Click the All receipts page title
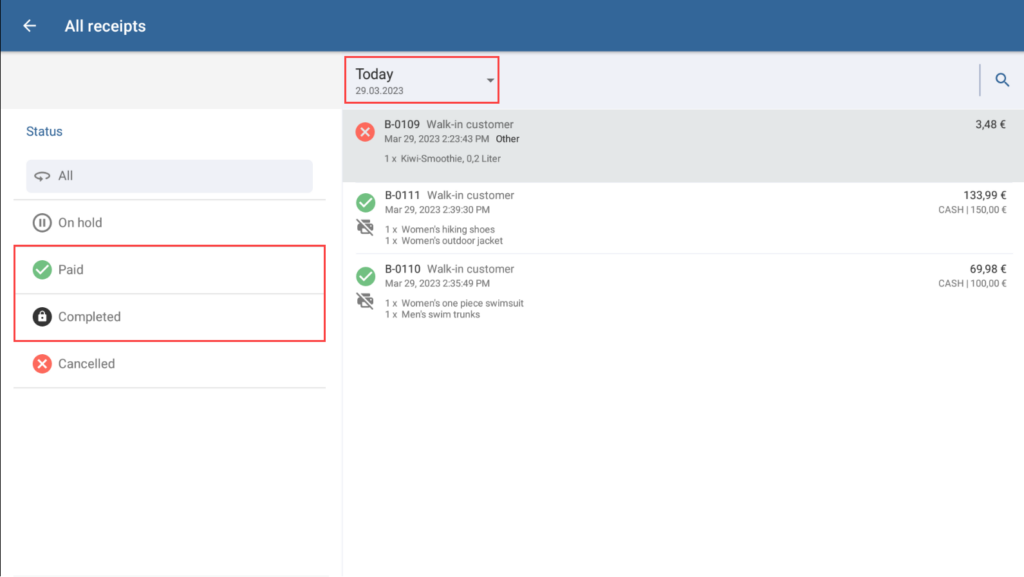 [x=105, y=26]
